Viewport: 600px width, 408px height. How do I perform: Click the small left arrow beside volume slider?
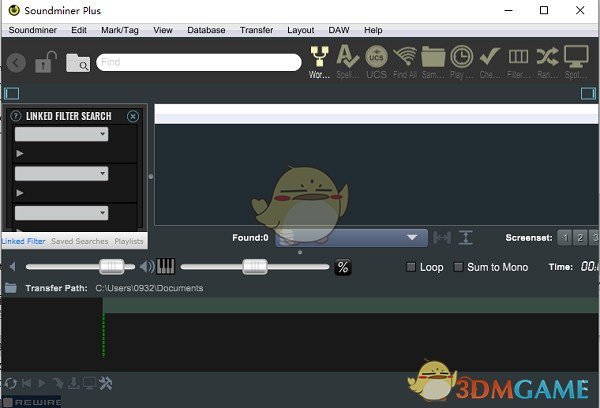(12, 266)
